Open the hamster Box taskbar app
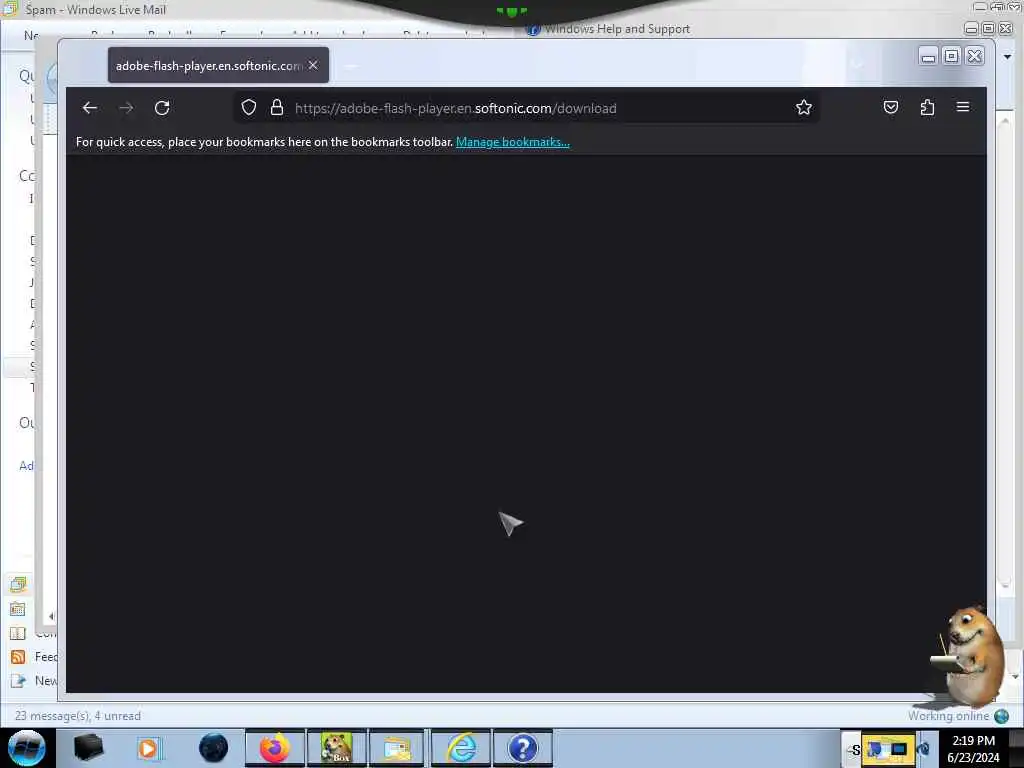Screen dimensions: 1024x768 (337, 748)
